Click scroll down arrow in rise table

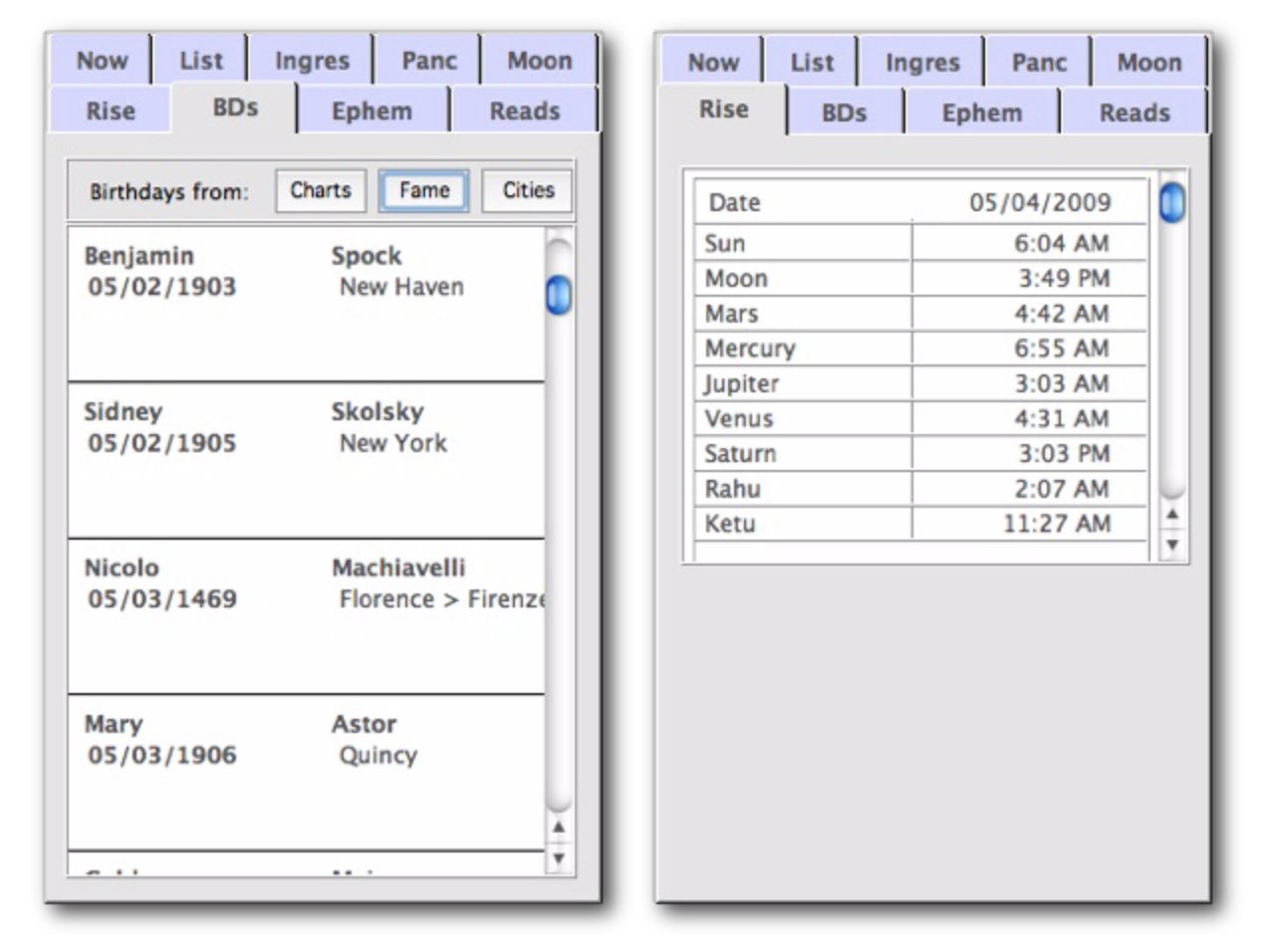1172,545
